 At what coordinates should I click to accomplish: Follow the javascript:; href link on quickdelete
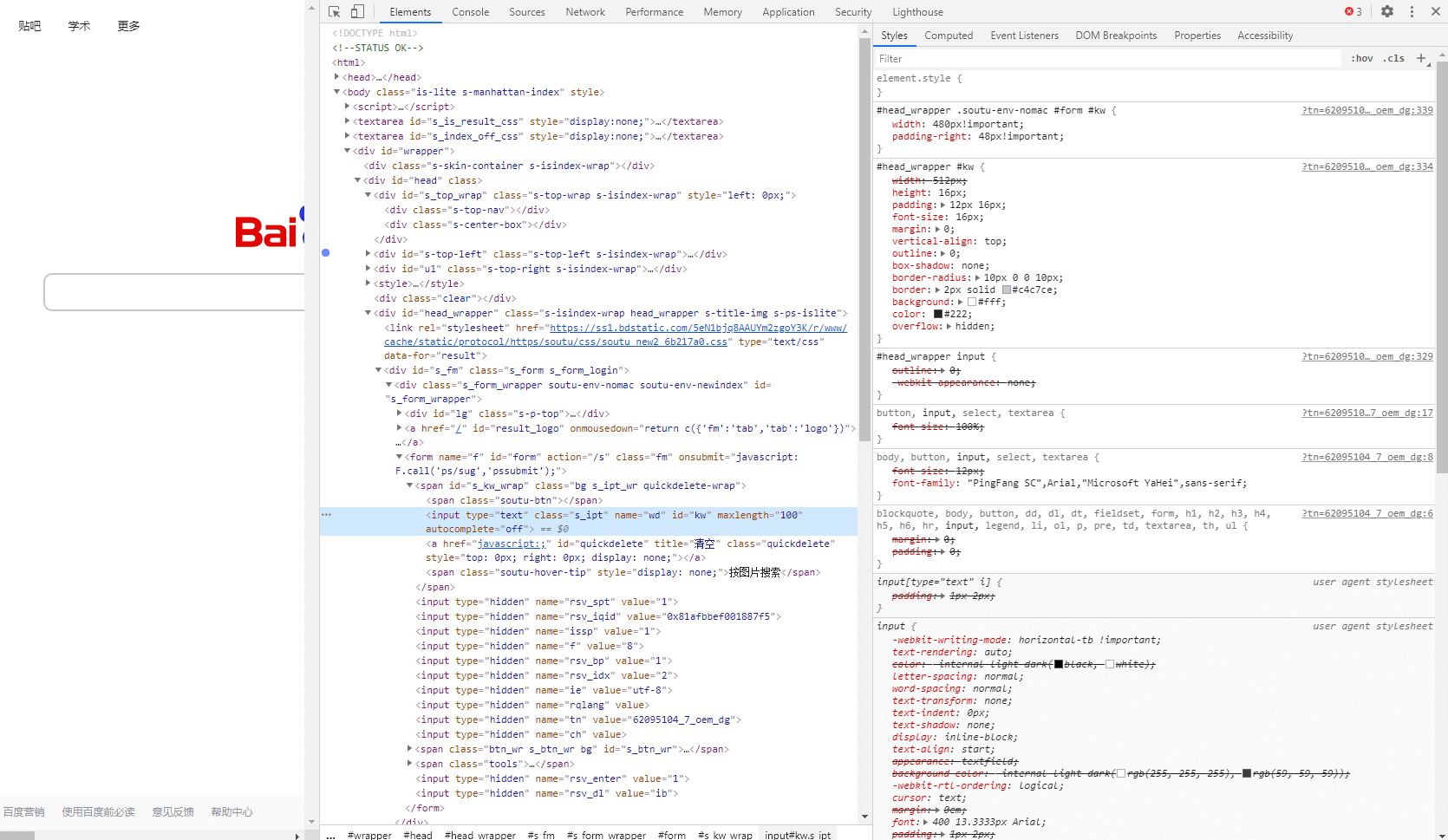pyautogui.click(x=512, y=544)
